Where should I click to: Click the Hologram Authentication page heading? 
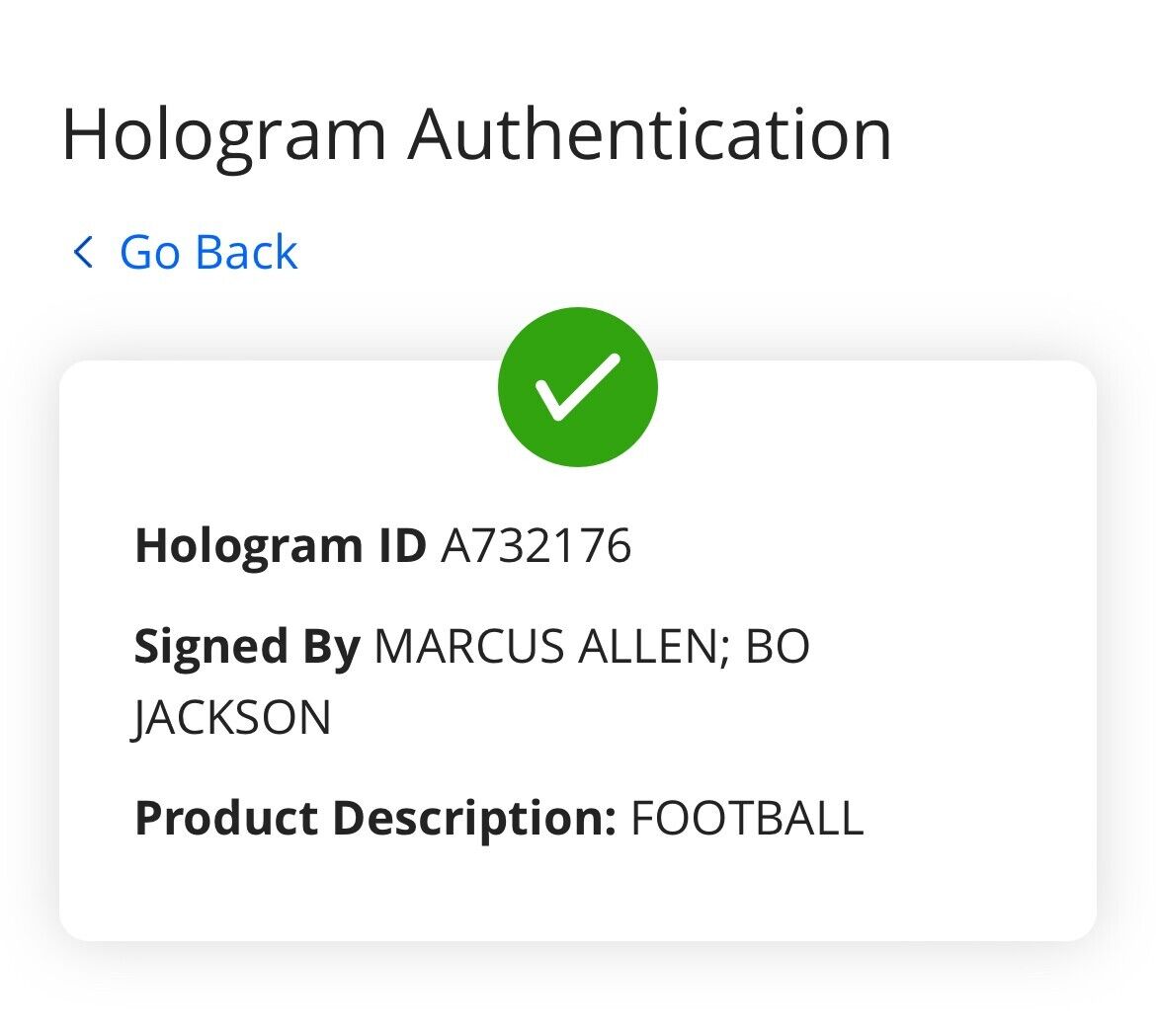pos(476,134)
